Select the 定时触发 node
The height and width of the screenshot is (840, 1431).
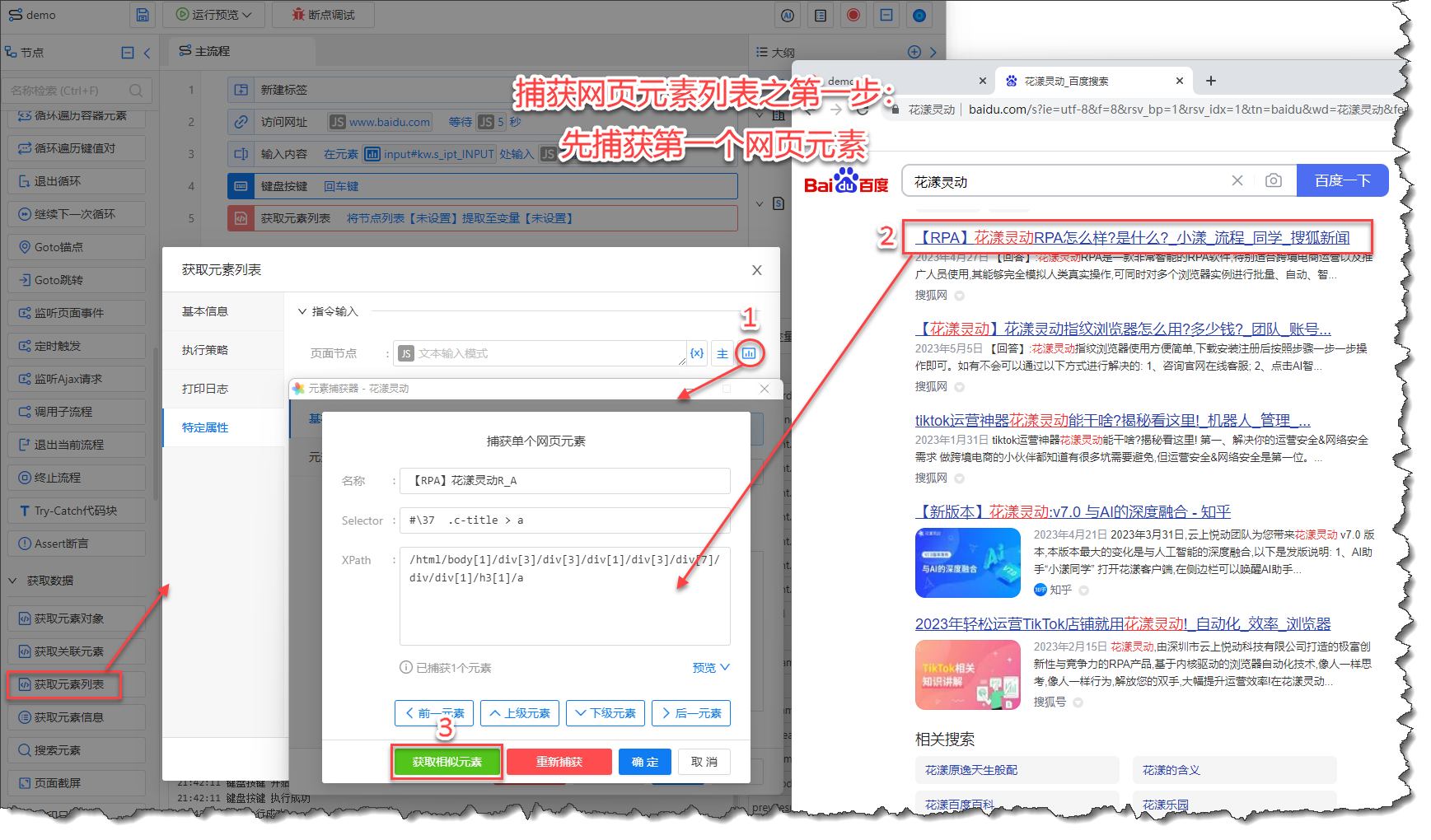[77, 346]
